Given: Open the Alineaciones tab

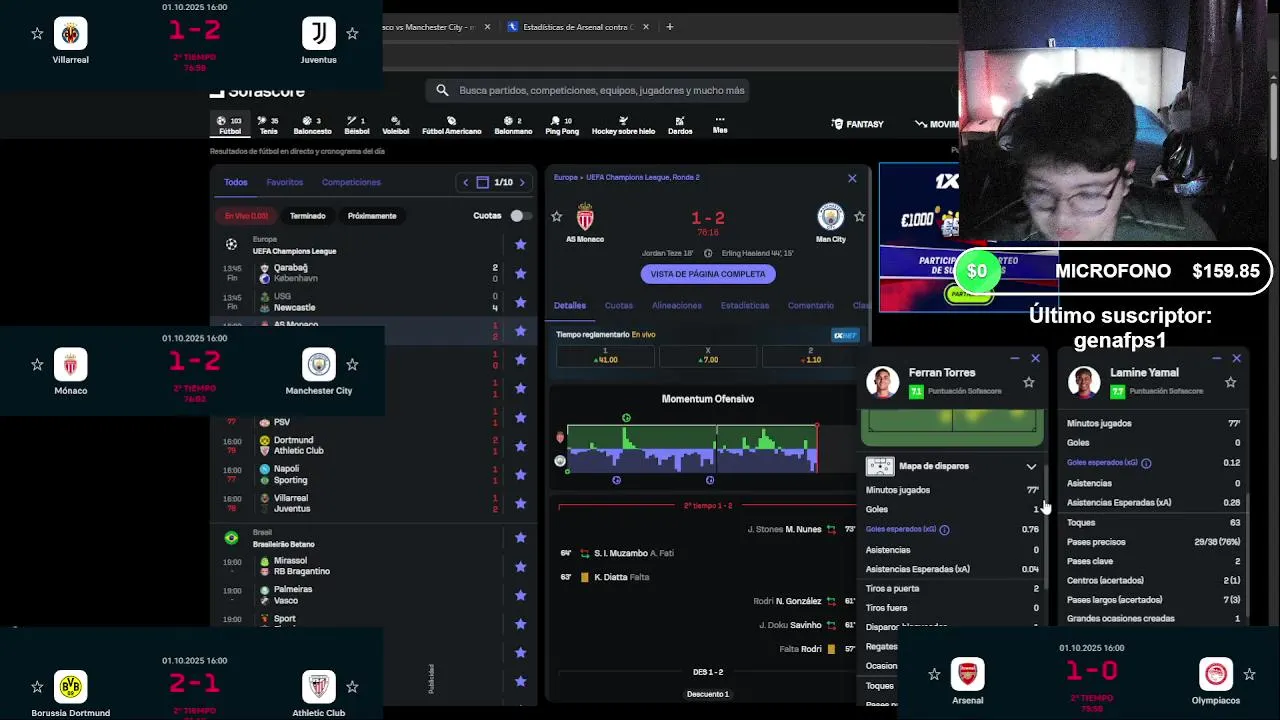Looking at the screenshot, I should (x=677, y=305).
